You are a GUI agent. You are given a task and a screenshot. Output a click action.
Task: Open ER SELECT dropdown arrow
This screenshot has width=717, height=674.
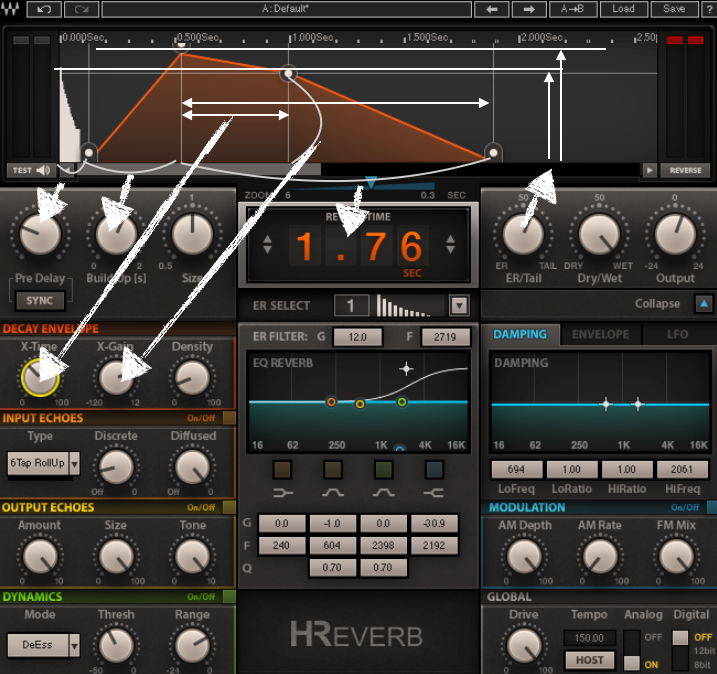pyautogui.click(x=459, y=305)
